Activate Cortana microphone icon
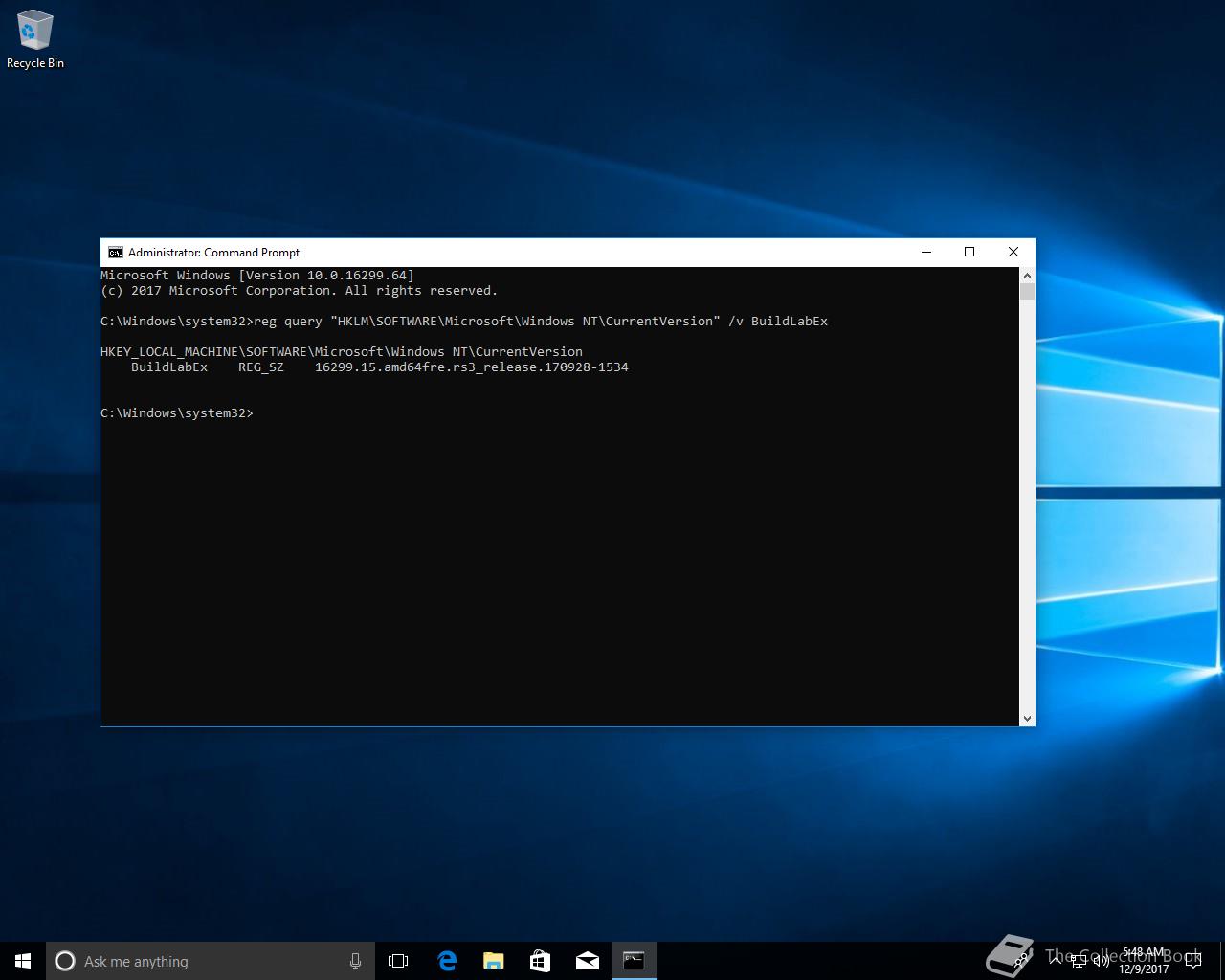Screen dimensions: 1225x980 [355, 961]
